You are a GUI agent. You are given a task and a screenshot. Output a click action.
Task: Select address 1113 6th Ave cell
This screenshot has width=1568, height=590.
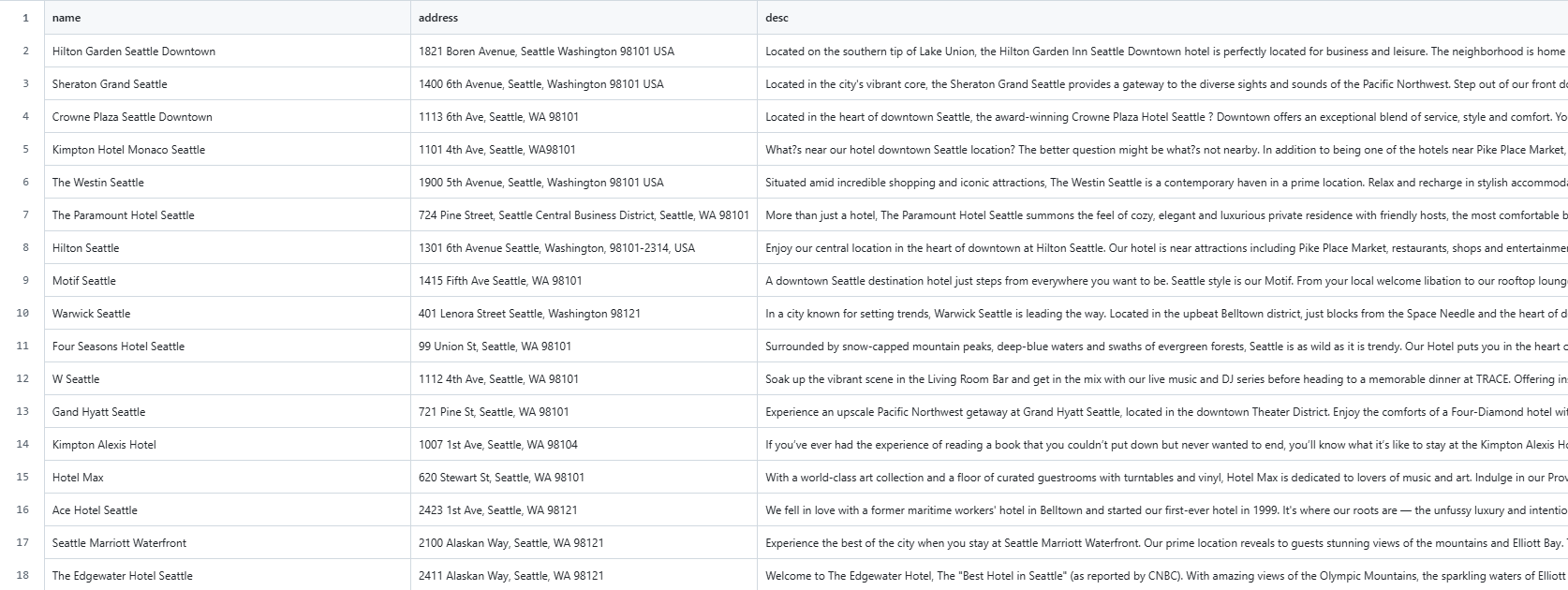click(x=584, y=117)
